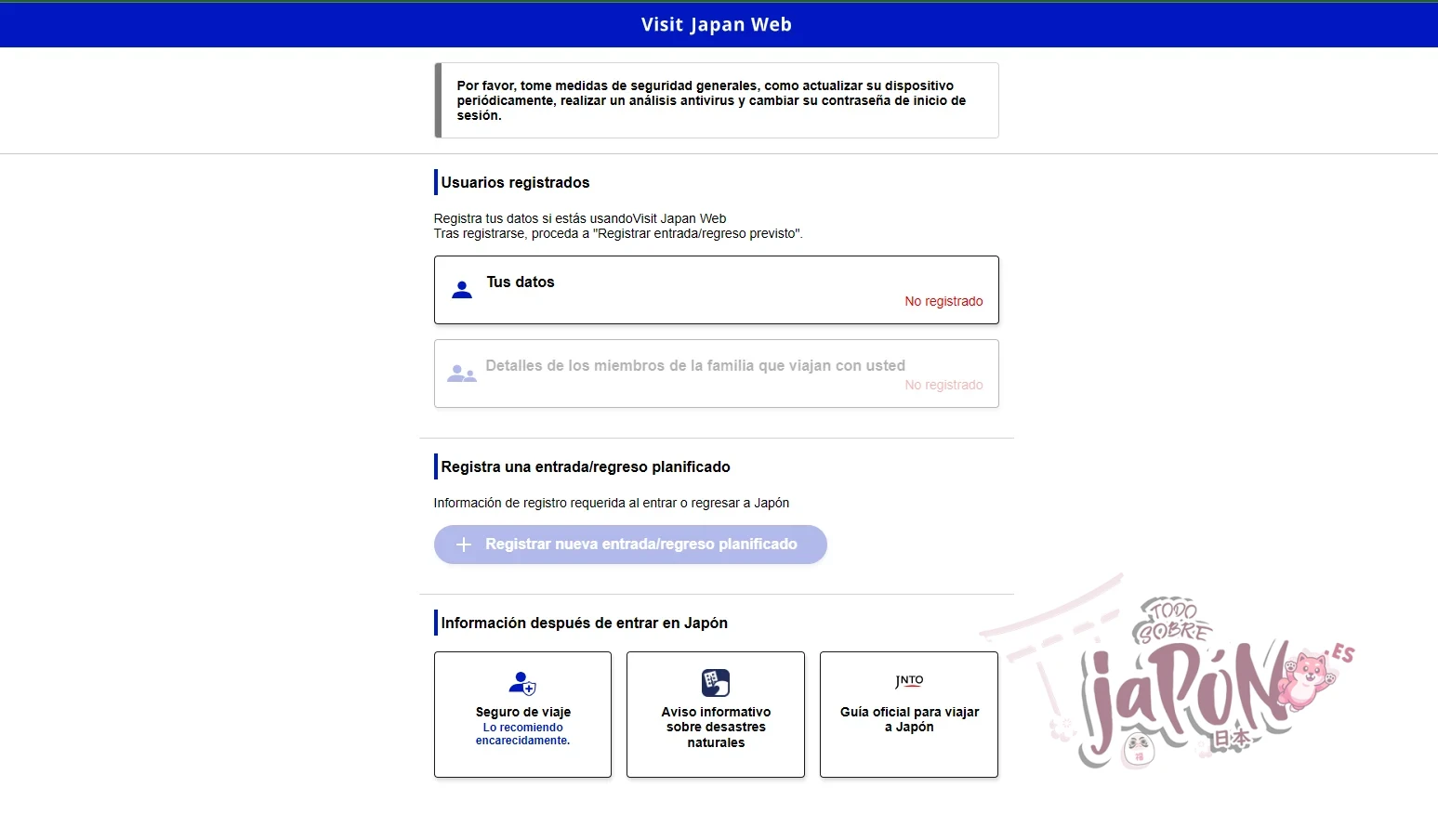Open the Seguro de viaje card
The width and height of the screenshot is (1438, 840).
pyautogui.click(x=522, y=715)
